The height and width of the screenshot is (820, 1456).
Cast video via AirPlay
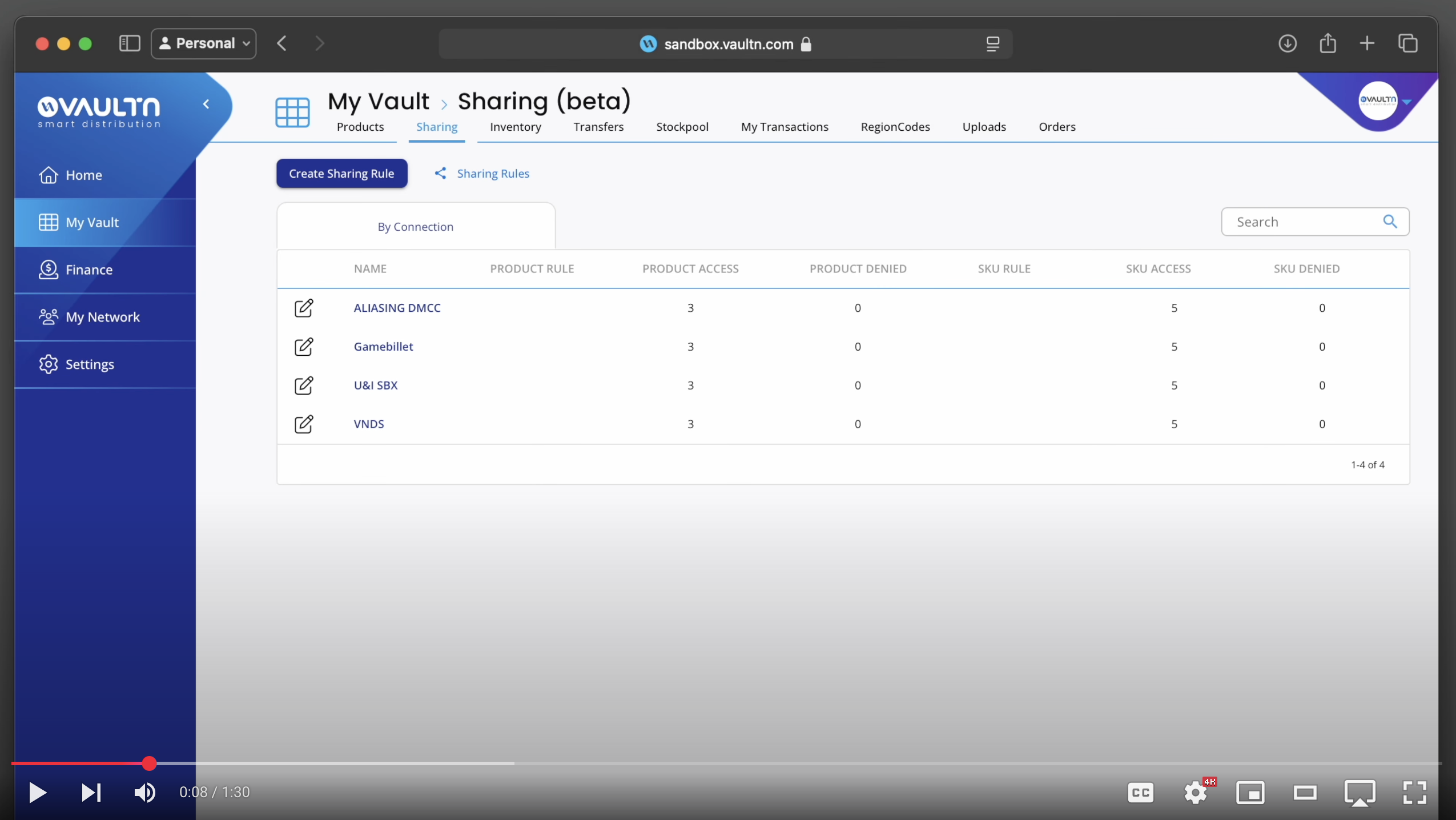1360,793
